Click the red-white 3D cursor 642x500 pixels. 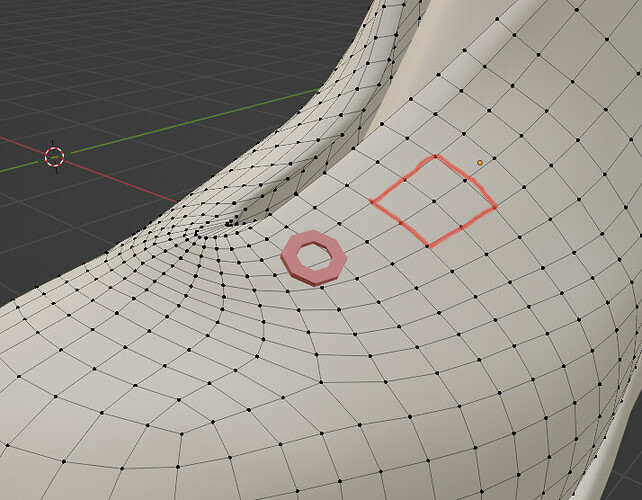(54, 156)
